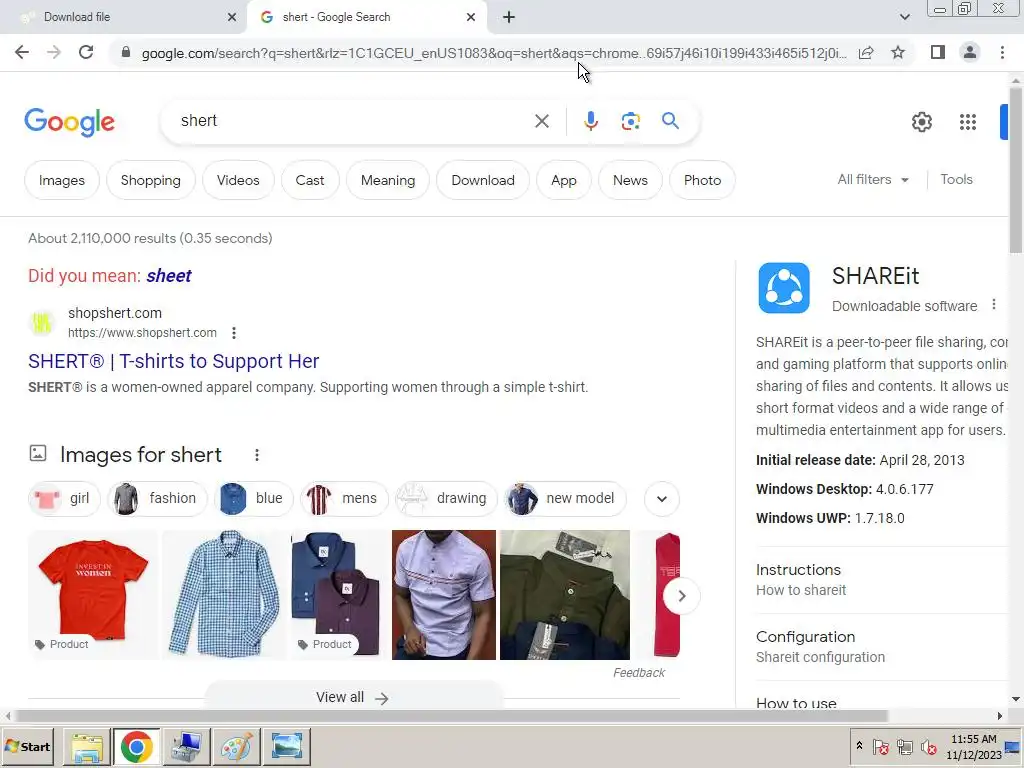Reload the current page
The width and height of the screenshot is (1024, 768).
(x=86, y=52)
